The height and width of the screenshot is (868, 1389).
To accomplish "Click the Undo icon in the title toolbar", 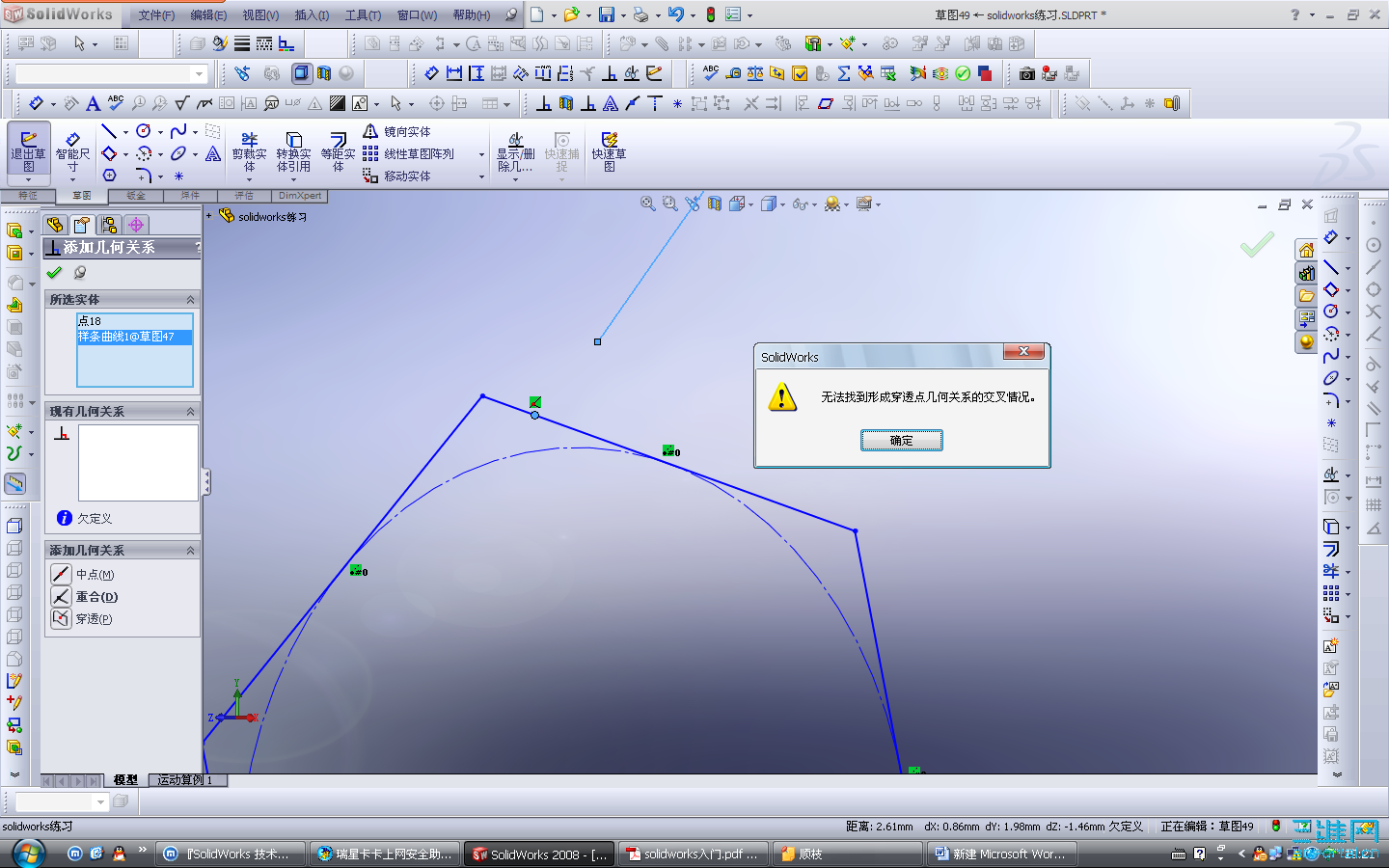I will [x=675, y=14].
